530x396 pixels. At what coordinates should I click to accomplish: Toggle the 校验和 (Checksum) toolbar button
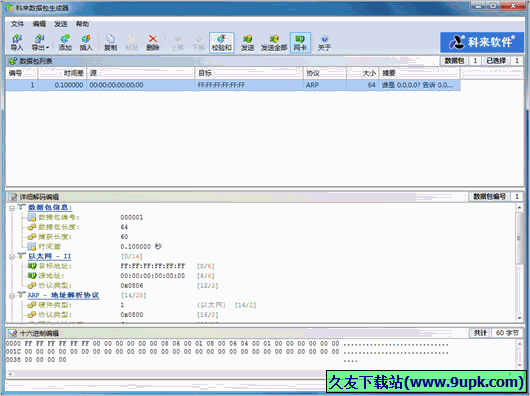221,43
